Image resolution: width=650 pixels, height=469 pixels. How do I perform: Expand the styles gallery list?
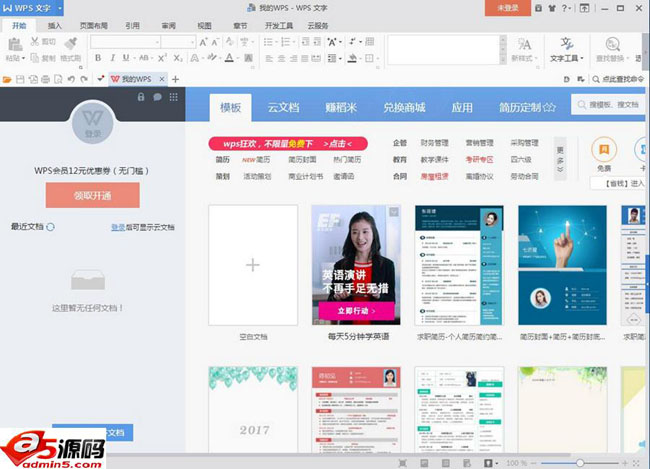[x=503, y=60]
